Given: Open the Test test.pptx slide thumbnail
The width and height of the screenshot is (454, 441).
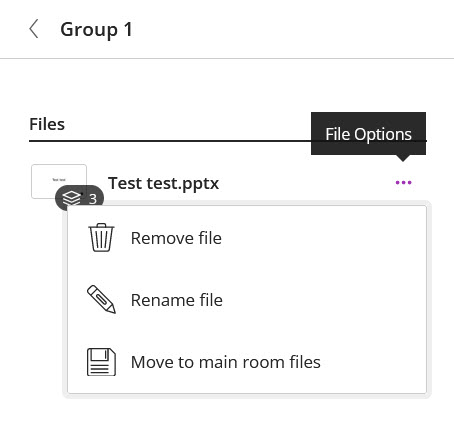Looking at the screenshot, I should click(59, 181).
